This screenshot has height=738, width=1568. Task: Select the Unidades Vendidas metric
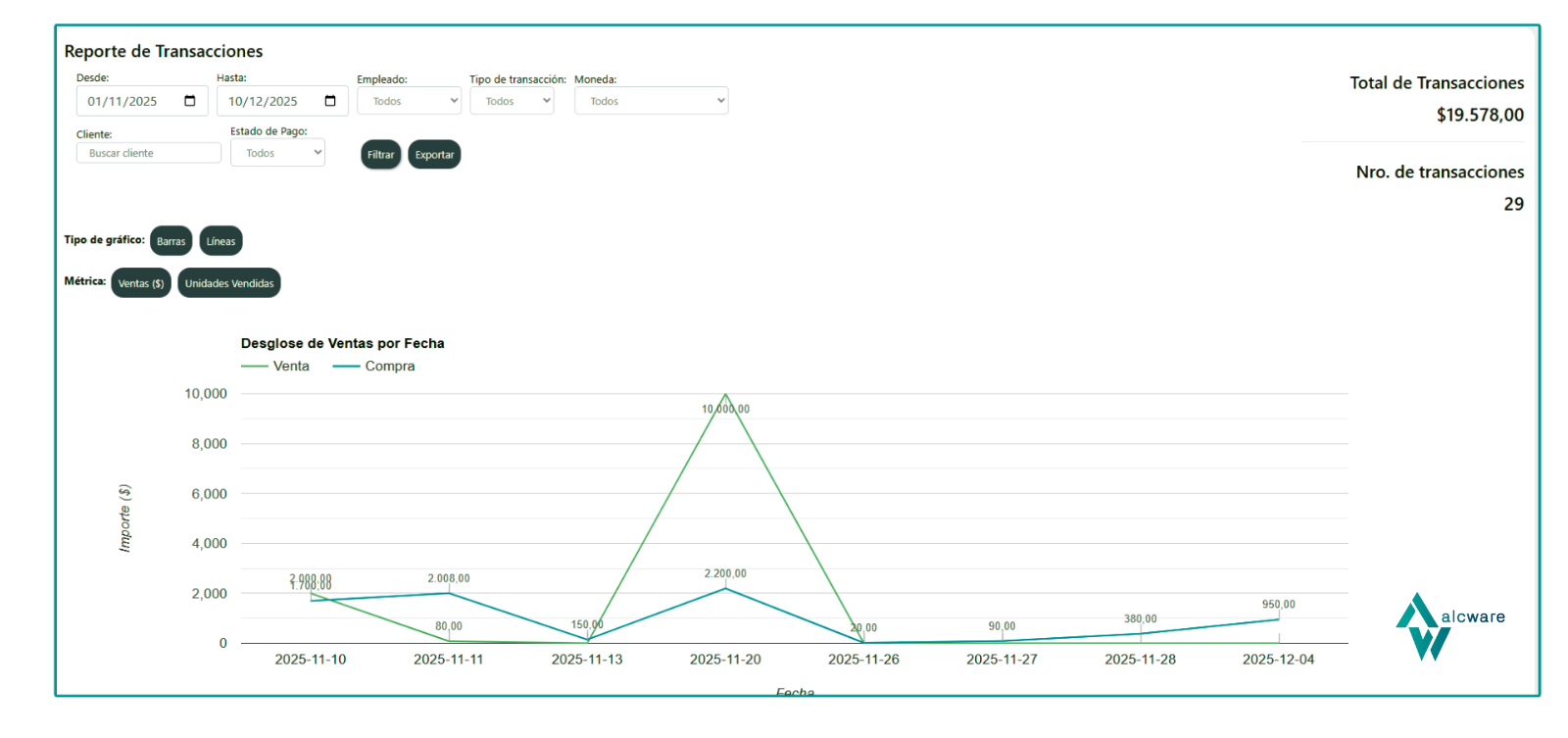tap(229, 283)
